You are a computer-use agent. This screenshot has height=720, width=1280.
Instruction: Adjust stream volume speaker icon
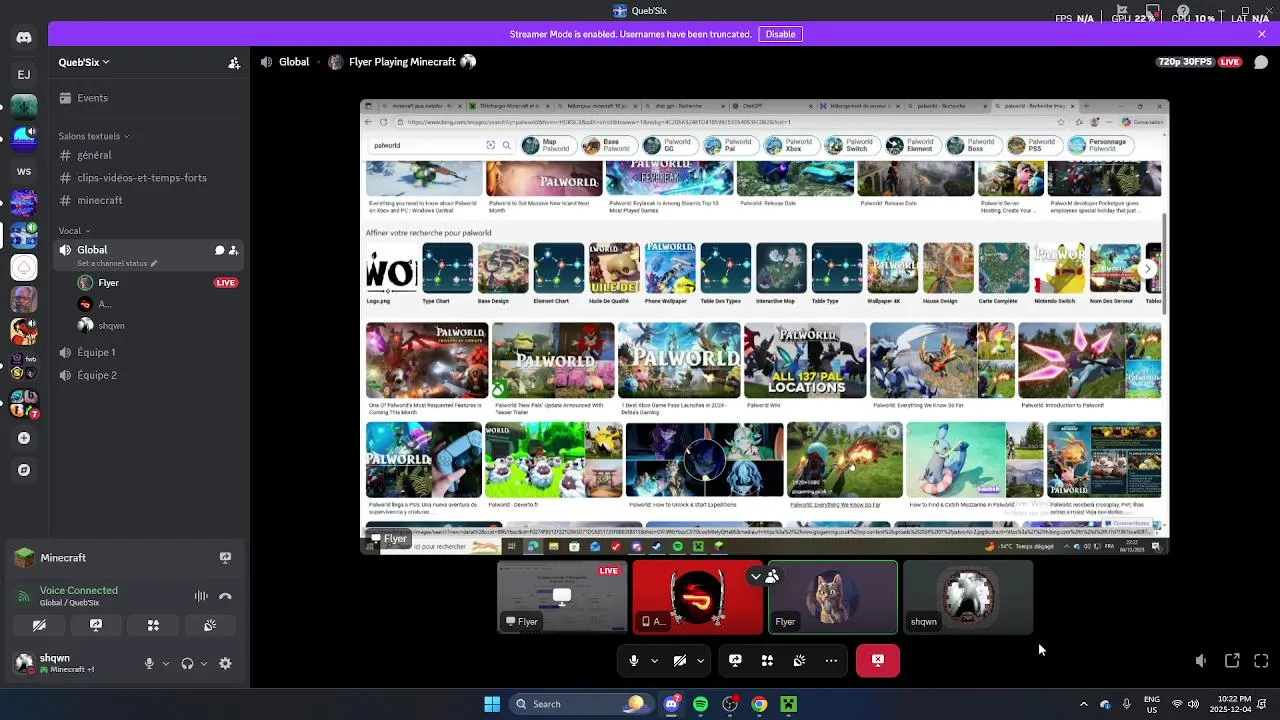click(1201, 661)
